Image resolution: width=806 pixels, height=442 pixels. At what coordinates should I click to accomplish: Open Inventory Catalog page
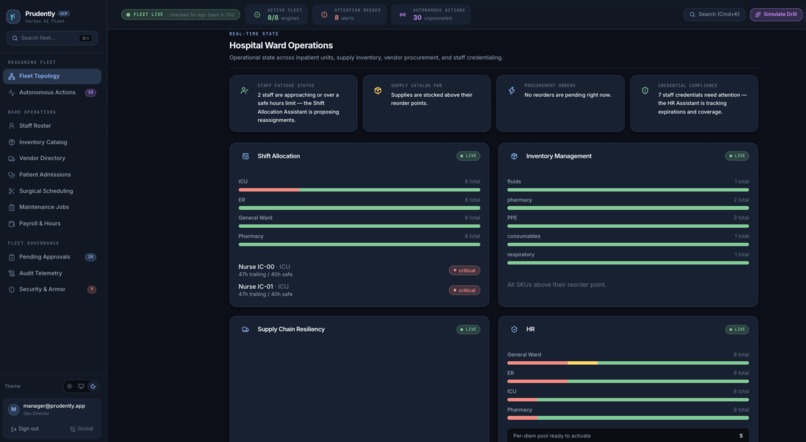52,142
